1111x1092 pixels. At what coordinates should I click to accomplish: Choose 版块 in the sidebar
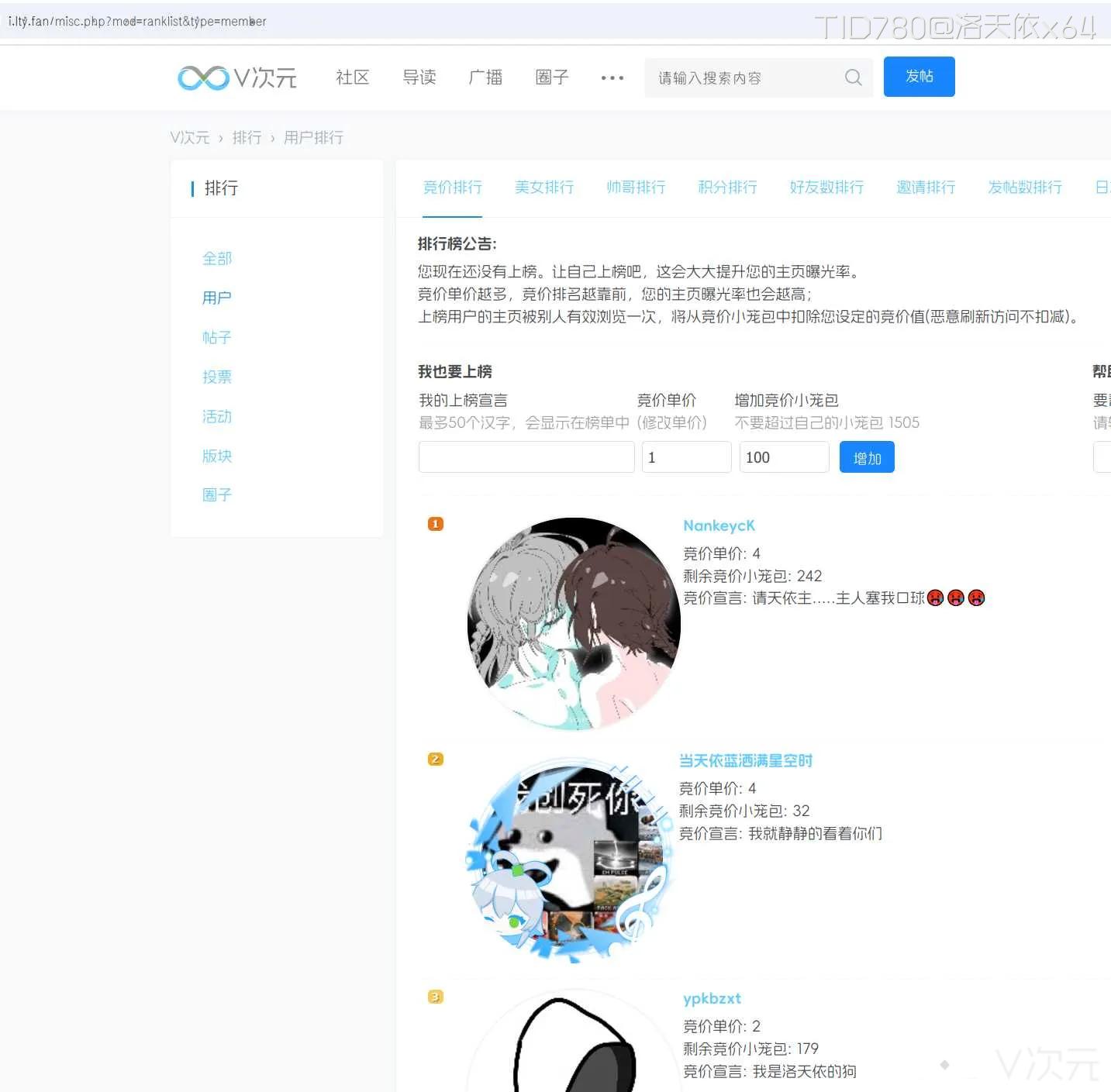(x=217, y=456)
